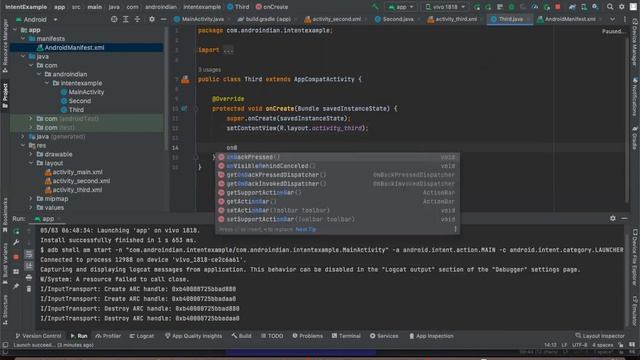Hide the Project panel with minus icon

[x=163, y=19]
